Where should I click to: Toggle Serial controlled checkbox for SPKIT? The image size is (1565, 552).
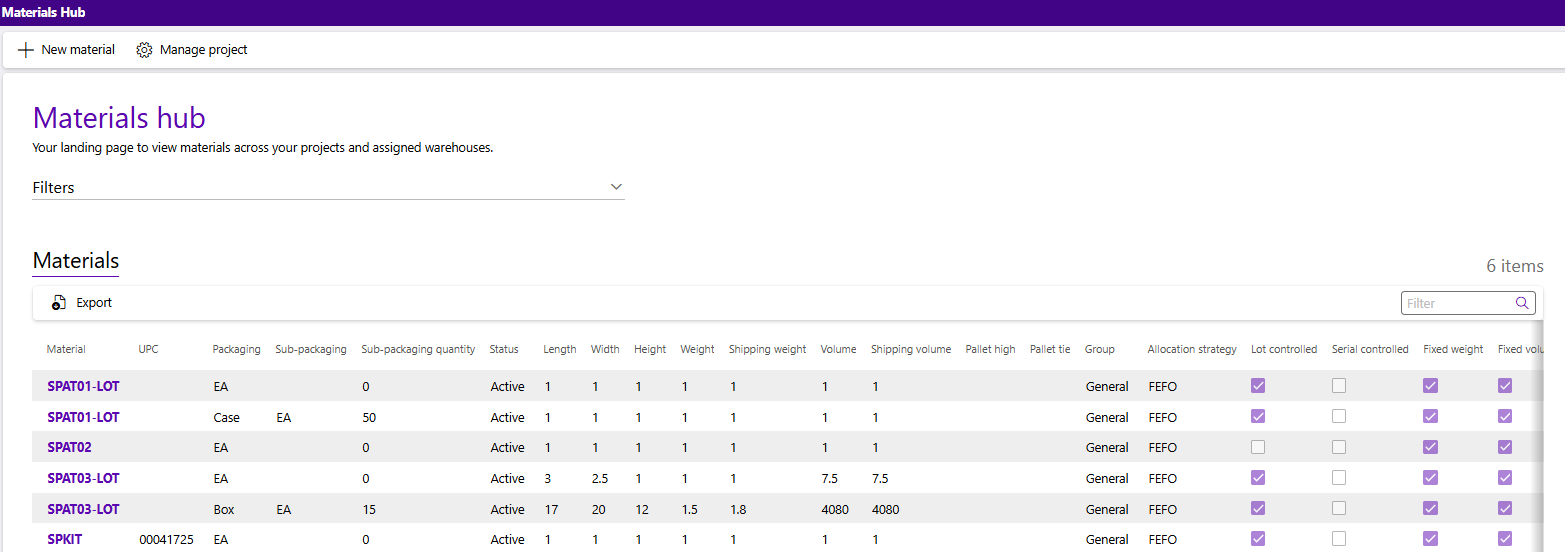(1339, 539)
